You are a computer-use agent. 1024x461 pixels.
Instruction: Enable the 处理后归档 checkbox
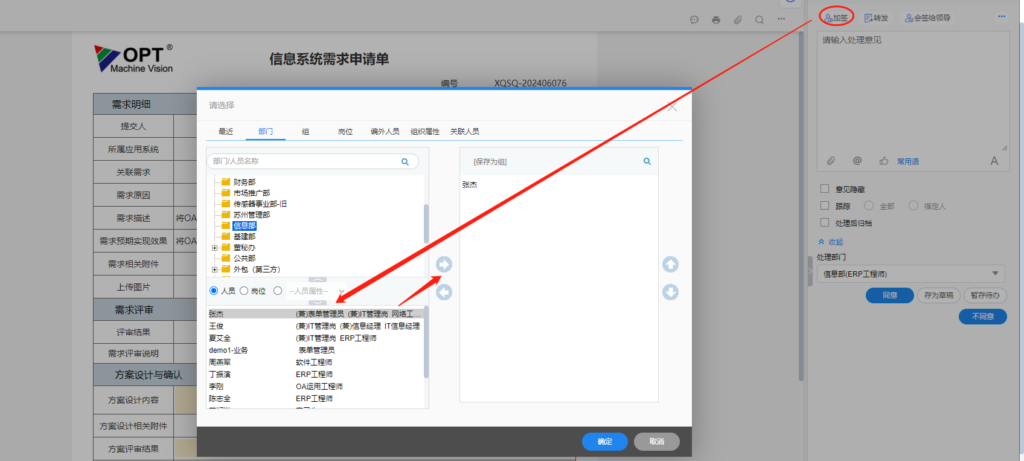point(823,222)
